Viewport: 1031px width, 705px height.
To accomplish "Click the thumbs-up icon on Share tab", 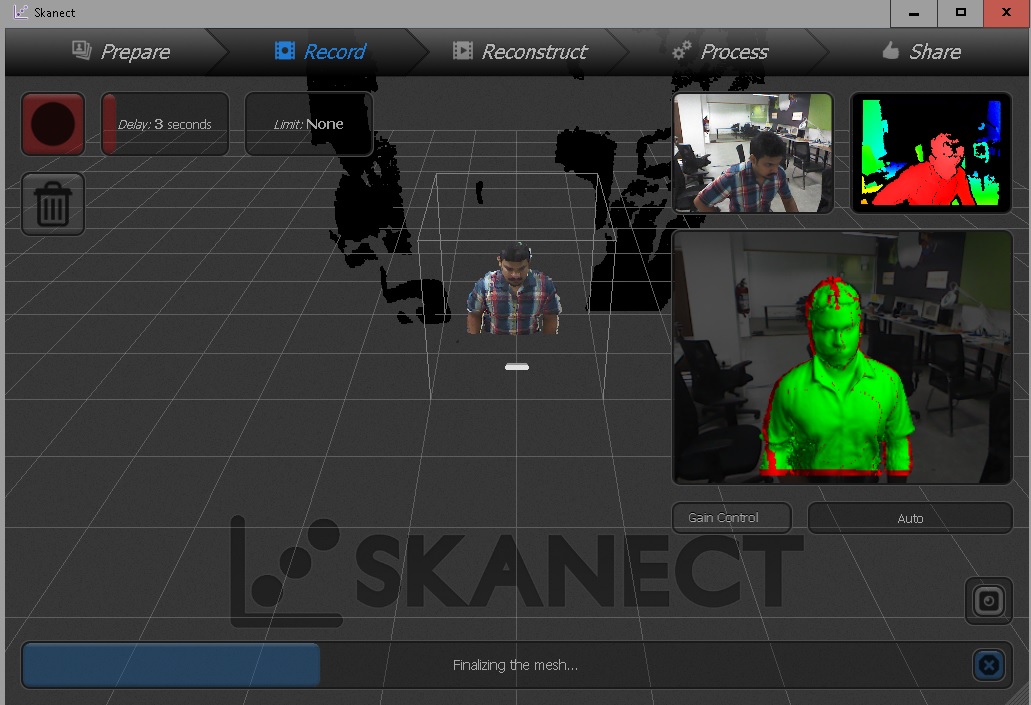I will (x=890, y=50).
